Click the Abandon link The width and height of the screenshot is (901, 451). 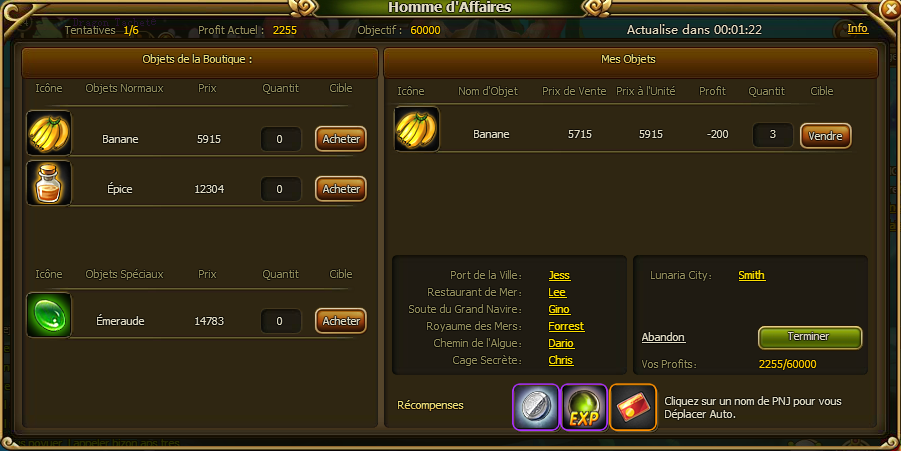(x=663, y=337)
